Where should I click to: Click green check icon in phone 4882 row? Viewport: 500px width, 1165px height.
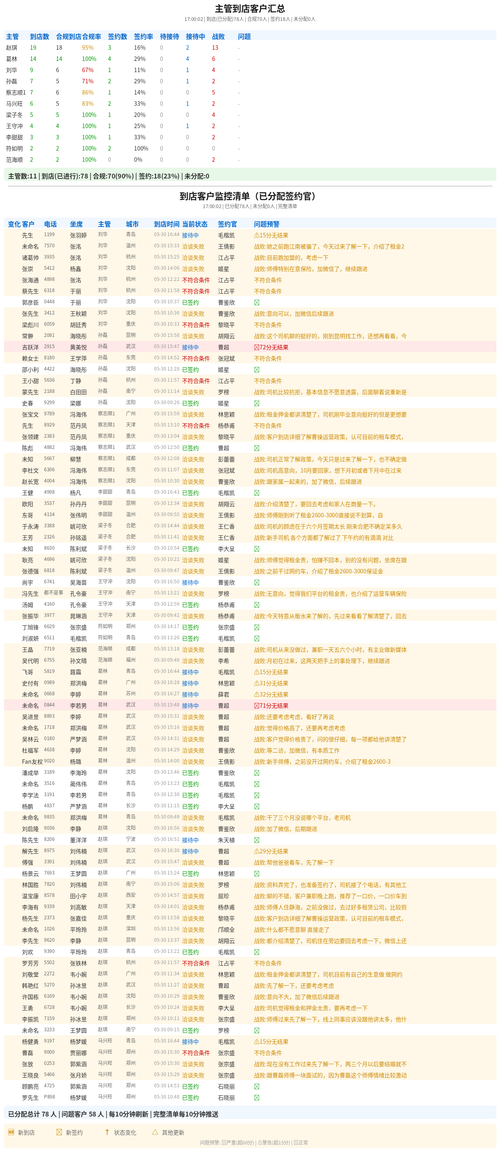pos(257,447)
